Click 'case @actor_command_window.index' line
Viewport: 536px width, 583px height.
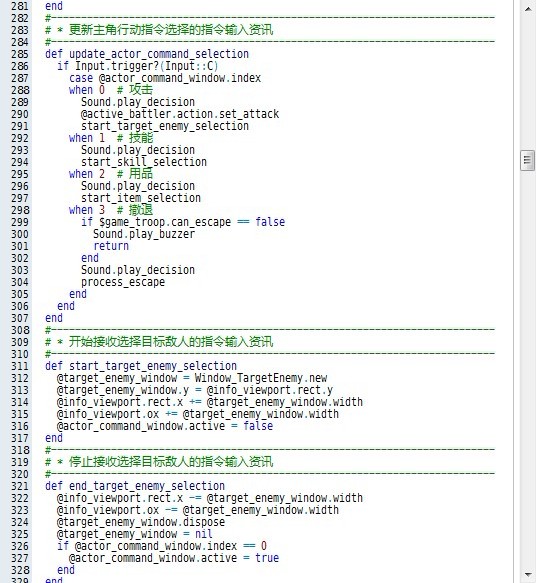(x=165, y=78)
